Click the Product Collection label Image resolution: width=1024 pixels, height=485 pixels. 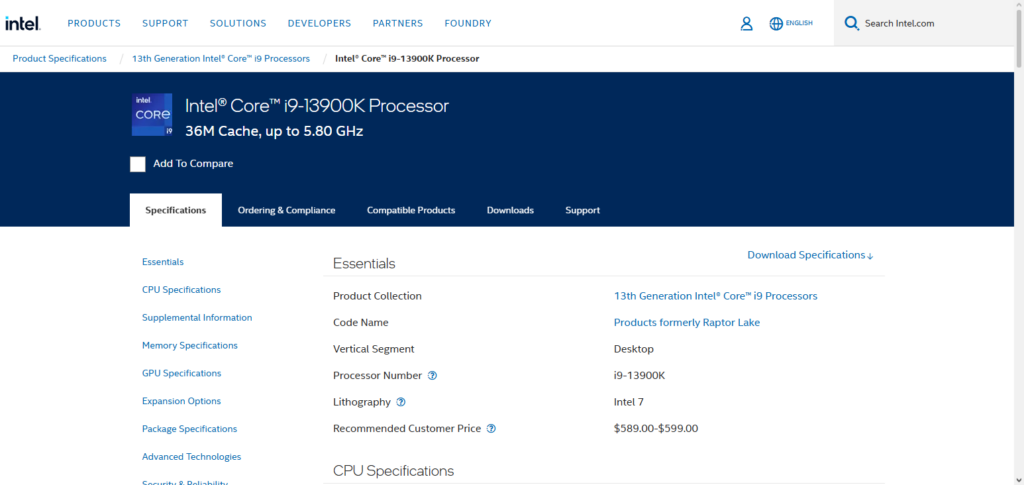click(x=377, y=296)
